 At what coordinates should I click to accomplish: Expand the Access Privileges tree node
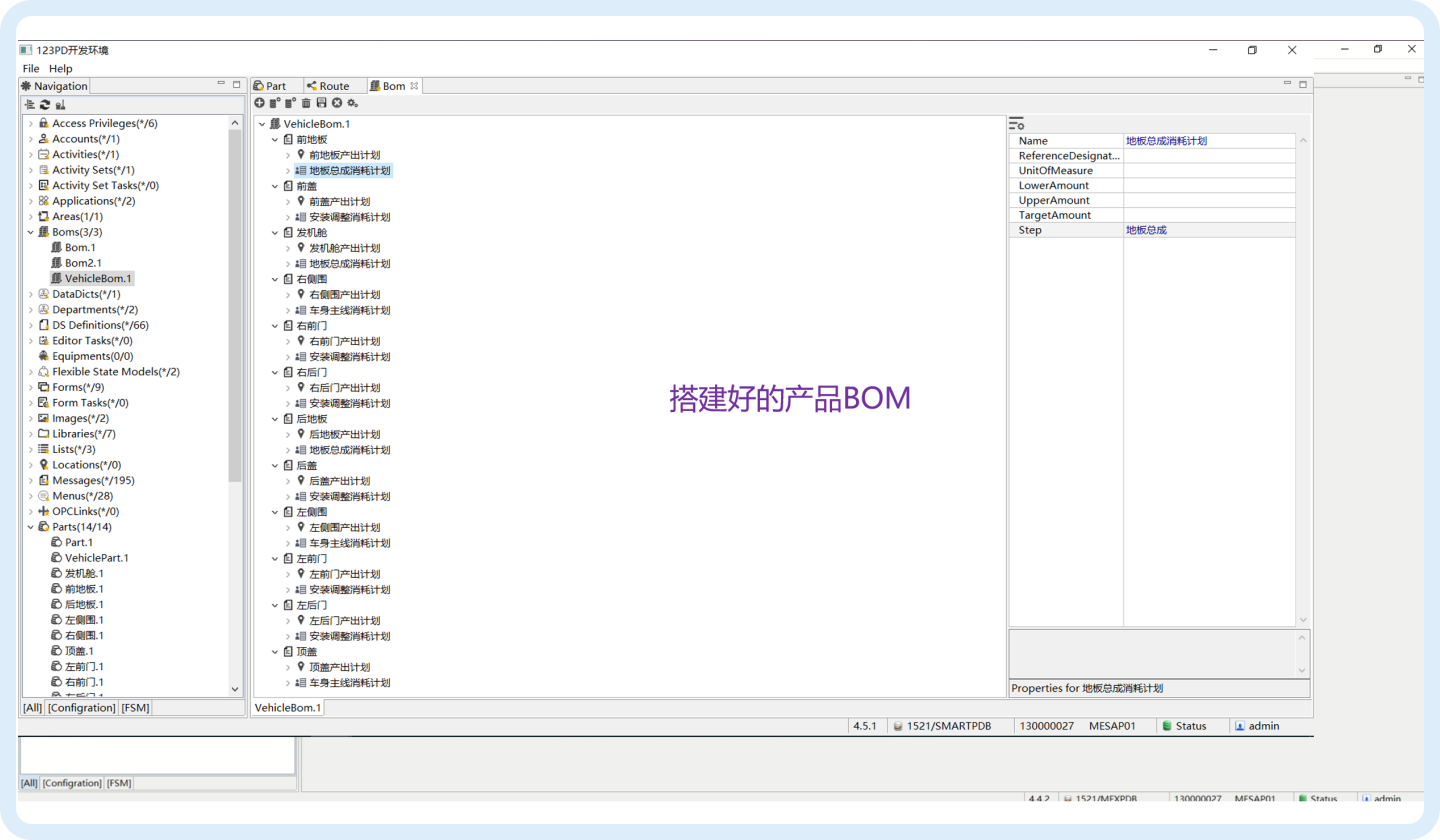pyautogui.click(x=31, y=123)
